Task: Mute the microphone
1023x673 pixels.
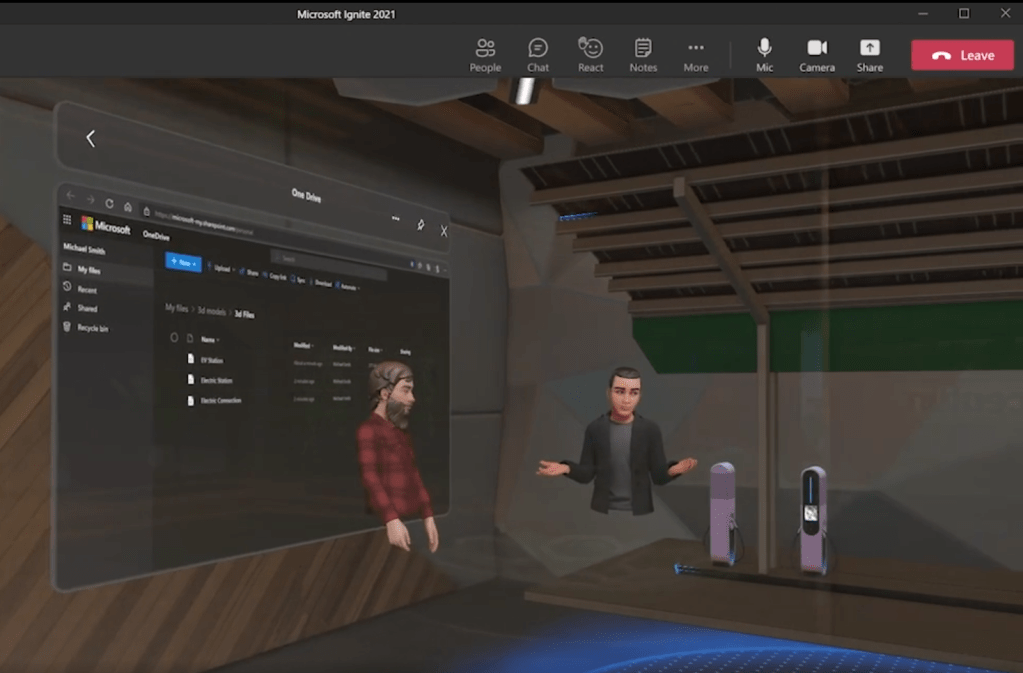Action: tap(764, 55)
